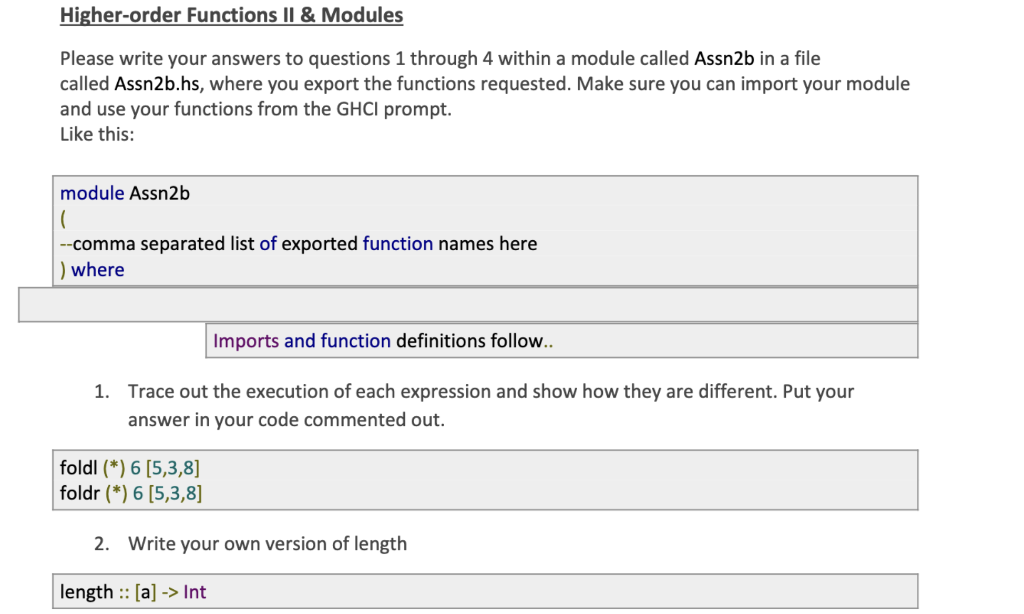Click the purple word 'Imports'
Viewport: 1024px width, 614px height.
point(246,341)
